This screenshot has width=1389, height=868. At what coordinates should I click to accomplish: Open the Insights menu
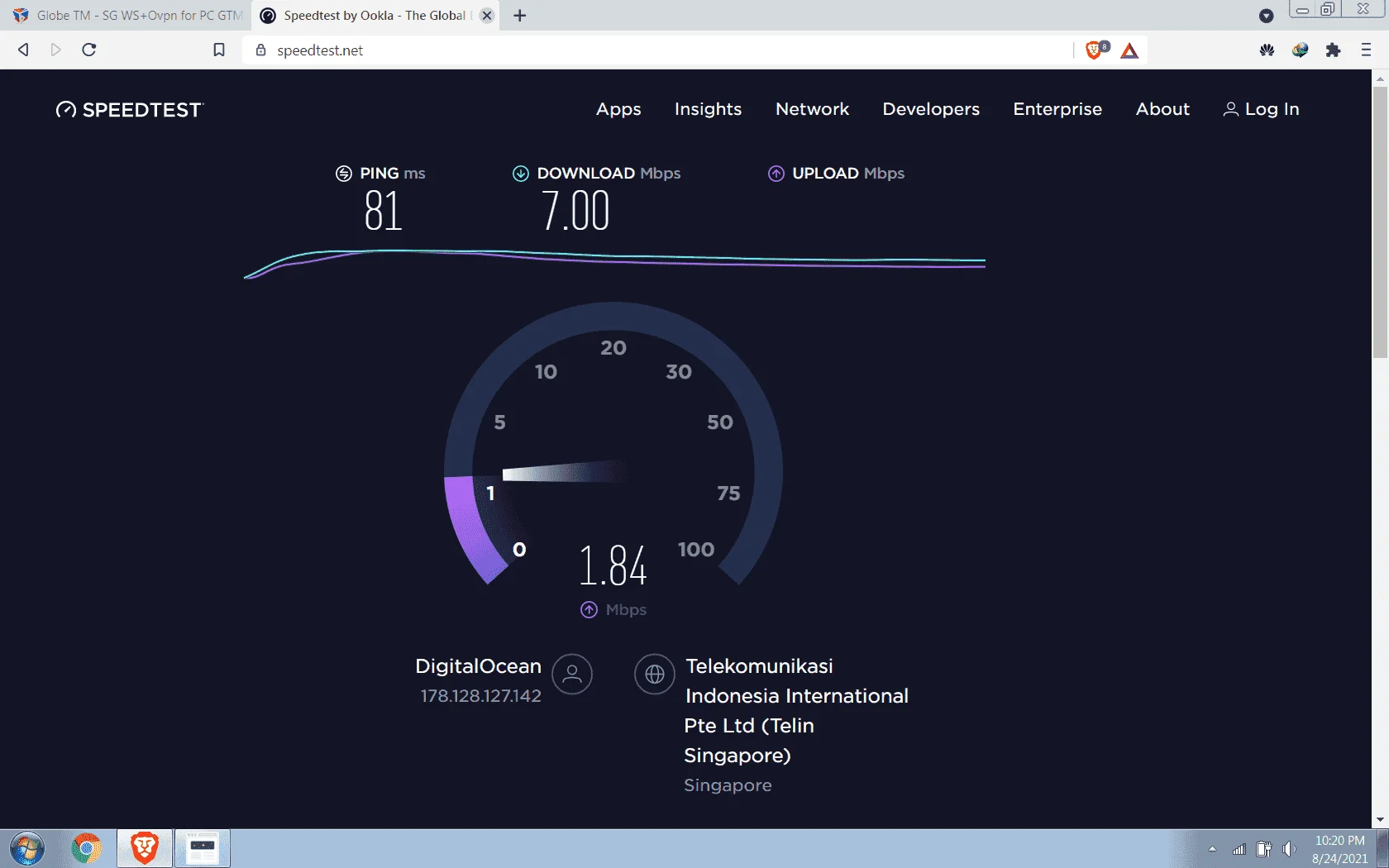[x=708, y=109]
